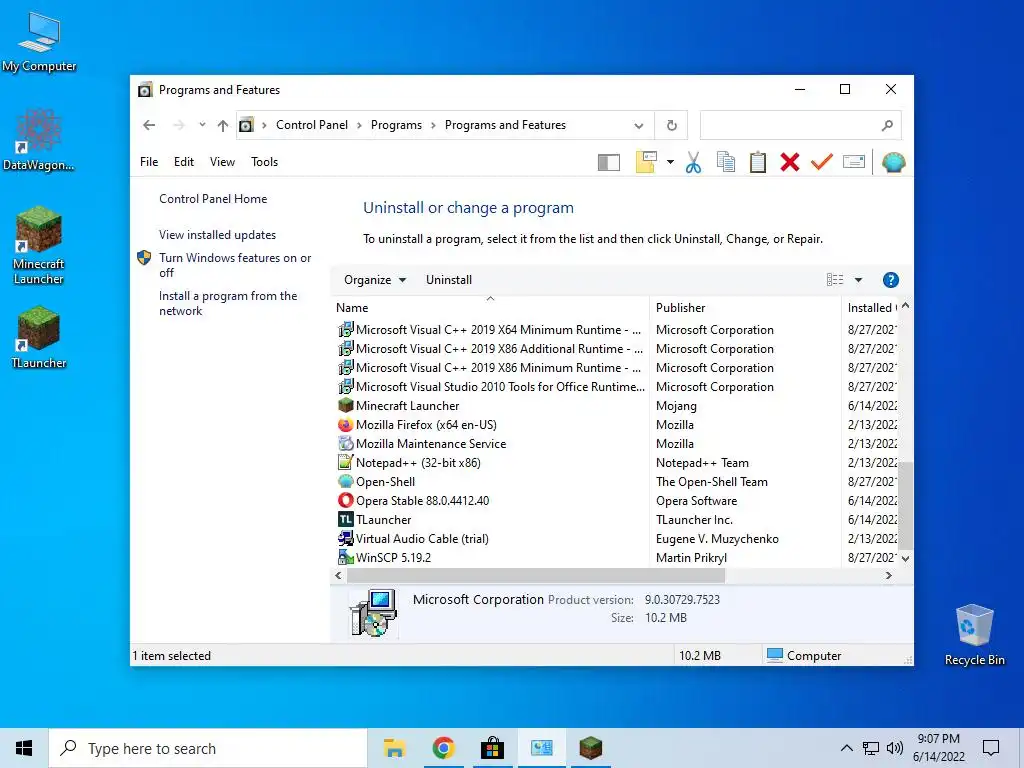
Task: Click the Windows Start button
Action: 24,748
